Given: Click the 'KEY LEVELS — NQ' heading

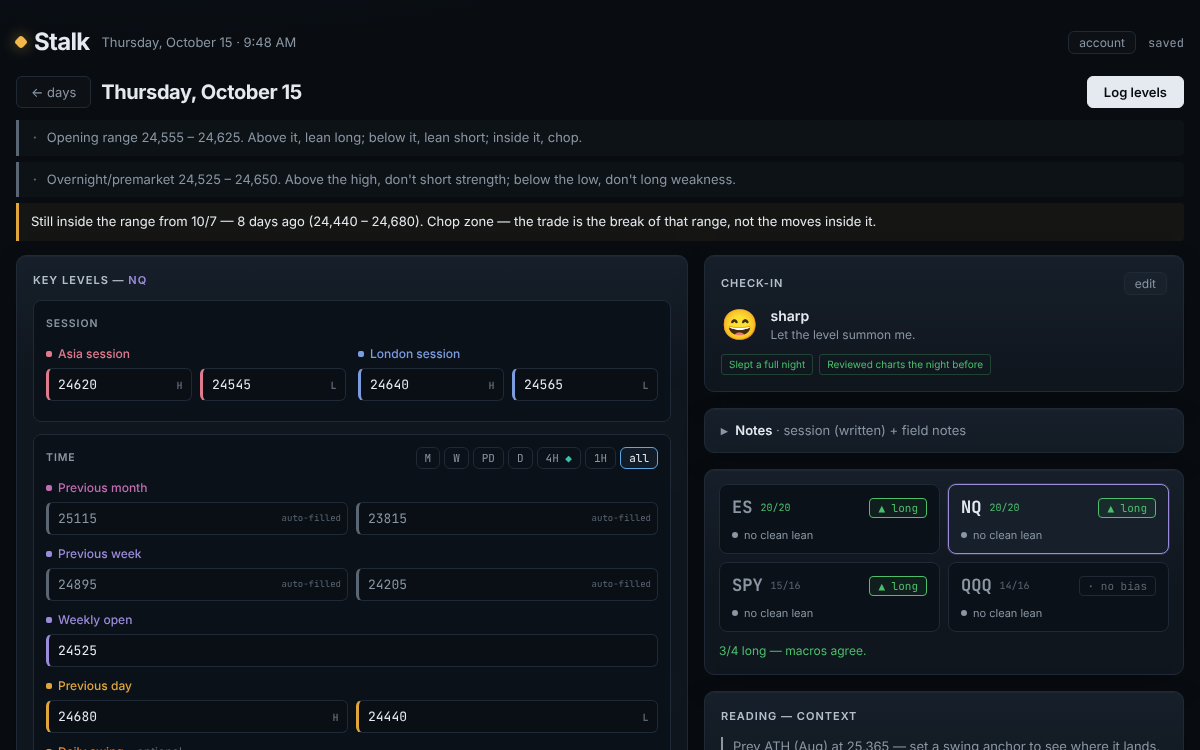Looking at the screenshot, I should [x=90, y=280].
